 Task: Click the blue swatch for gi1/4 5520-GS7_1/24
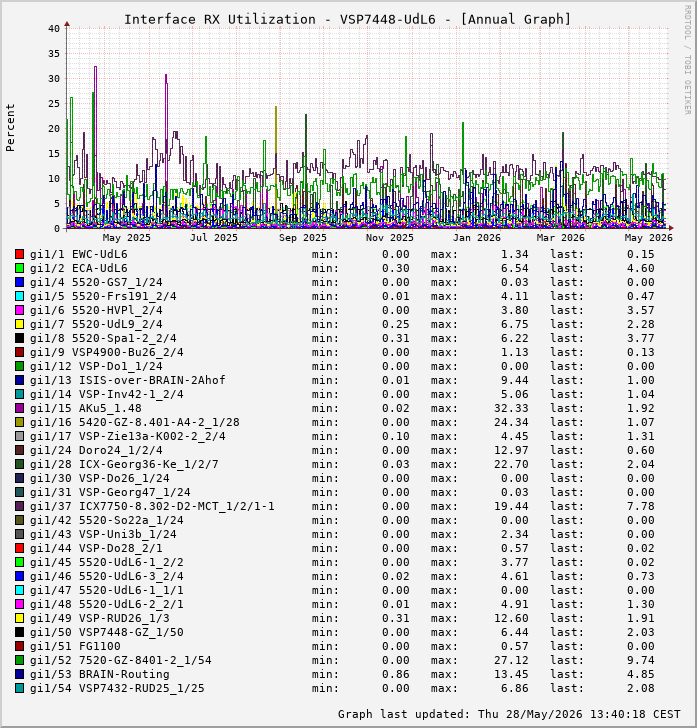click(x=20, y=282)
